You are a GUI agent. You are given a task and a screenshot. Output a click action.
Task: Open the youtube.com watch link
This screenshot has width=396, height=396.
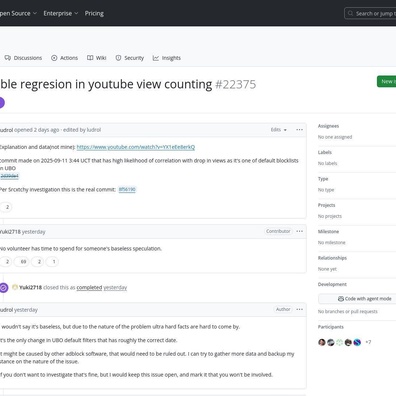coord(136,147)
